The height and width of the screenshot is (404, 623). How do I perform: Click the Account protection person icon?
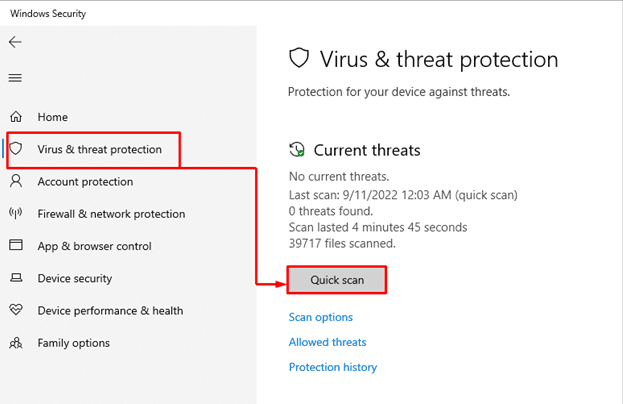tap(16, 181)
